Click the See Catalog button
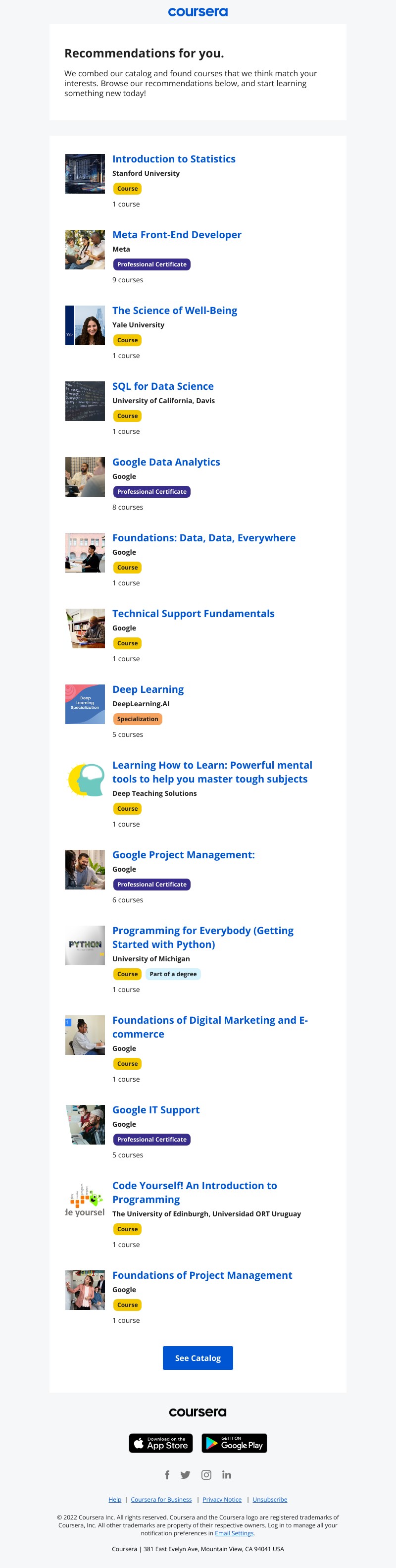This screenshot has height=1568, width=396. click(198, 1358)
